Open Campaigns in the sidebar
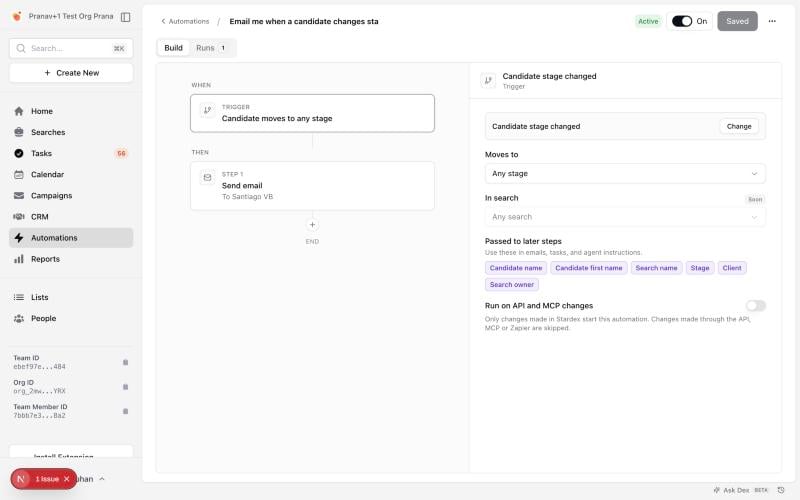This screenshot has width=800, height=500. 71,195
